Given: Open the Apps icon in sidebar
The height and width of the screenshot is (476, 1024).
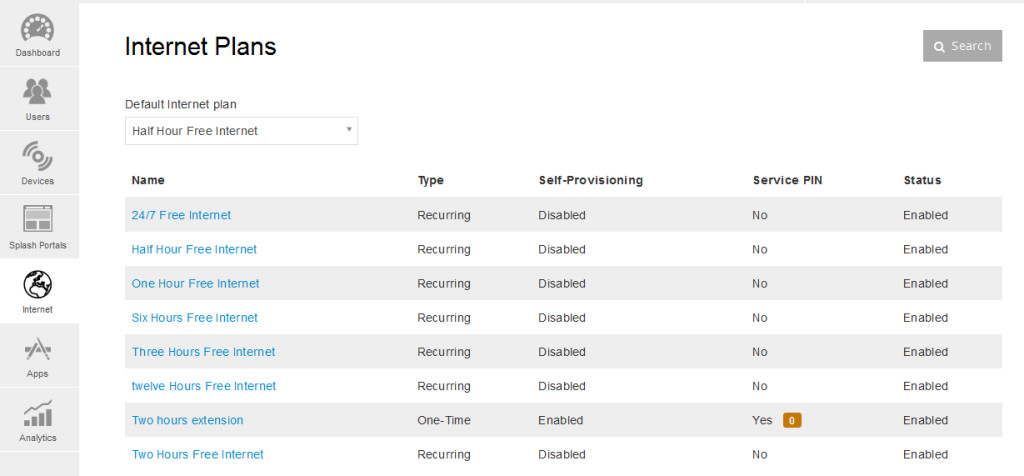Looking at the screenshot, I should click(x=37, y=350).
